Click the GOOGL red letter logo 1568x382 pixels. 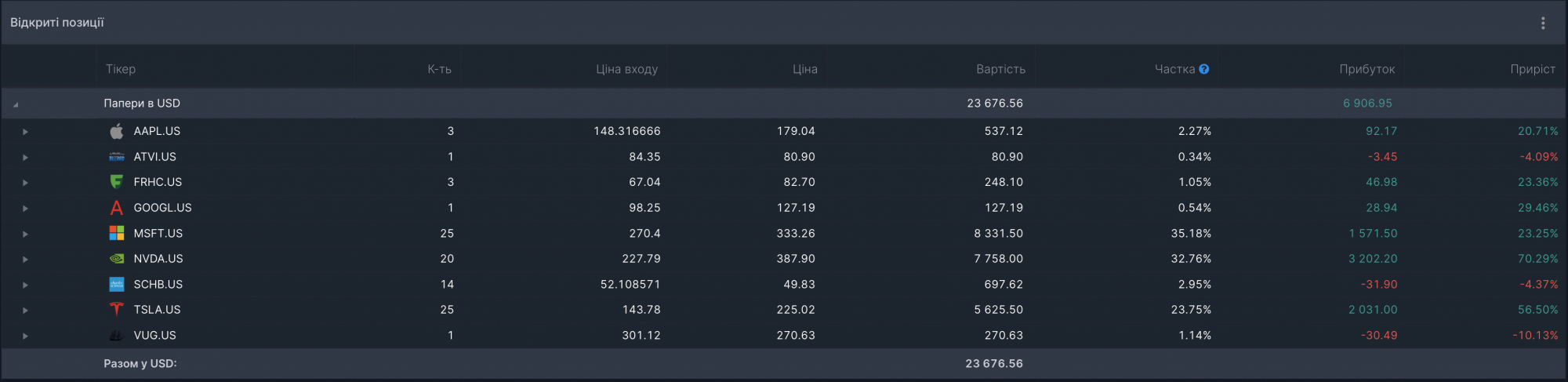(x=117, y=208)
